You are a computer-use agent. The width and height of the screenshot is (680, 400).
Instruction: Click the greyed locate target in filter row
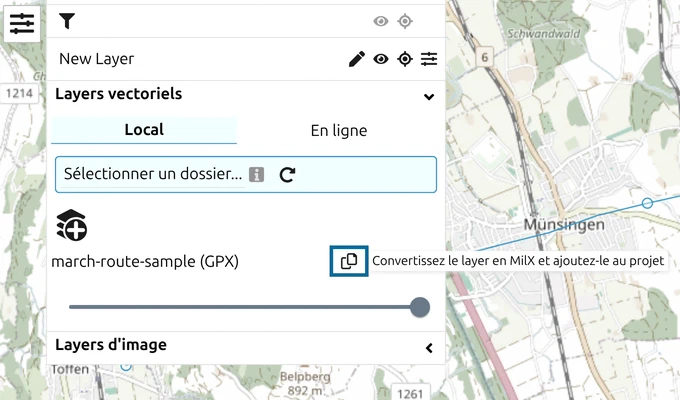pos(405,21)
